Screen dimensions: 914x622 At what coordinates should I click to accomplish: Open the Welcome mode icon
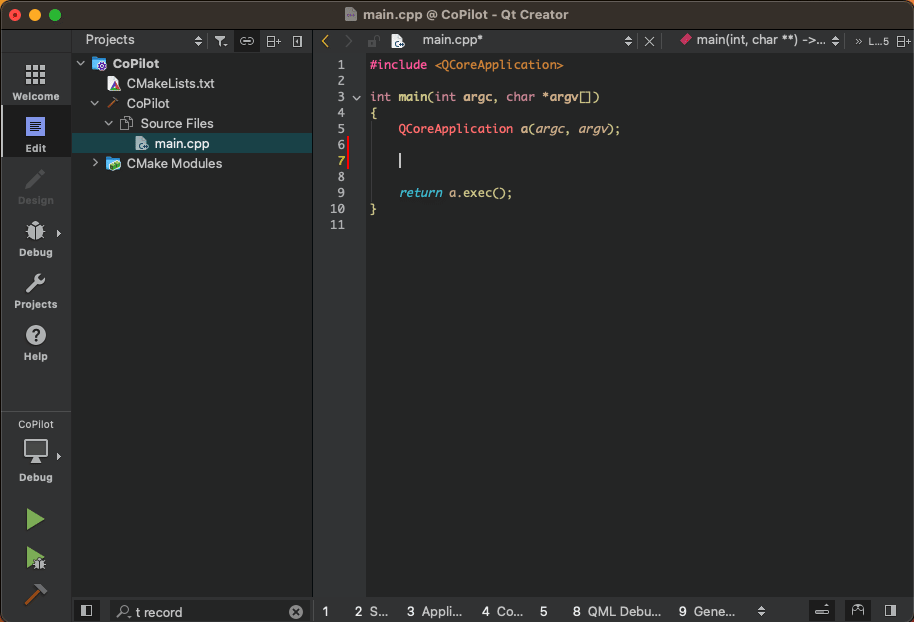[35, 80]
